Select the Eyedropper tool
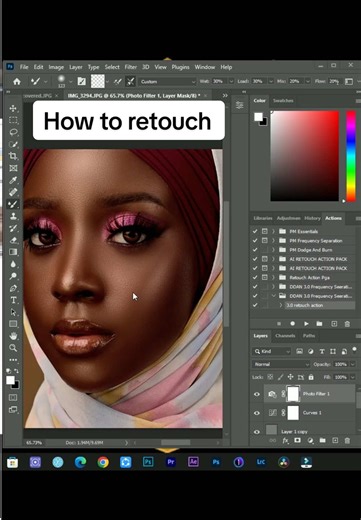Image resolution: width=361 pixels, height=520 pixels. coord(13,180)
